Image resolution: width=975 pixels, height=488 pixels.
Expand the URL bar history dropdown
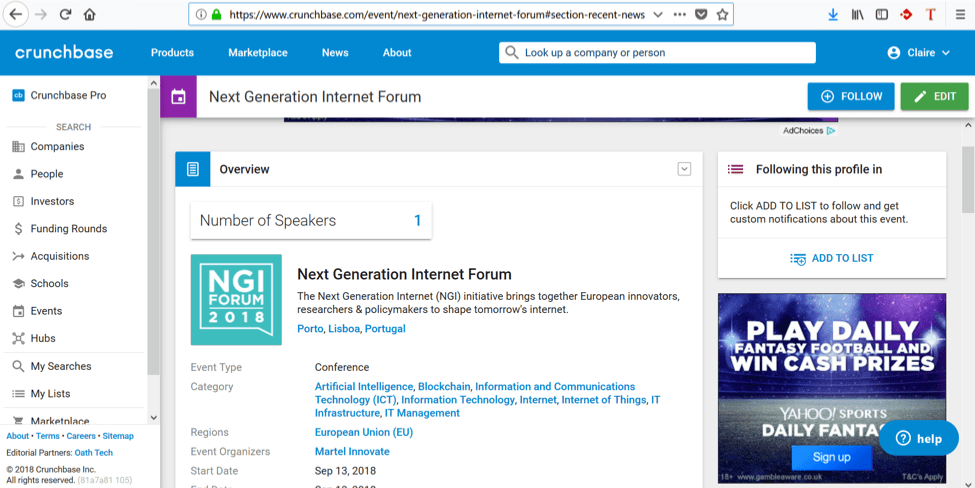[x=658, y=15]
